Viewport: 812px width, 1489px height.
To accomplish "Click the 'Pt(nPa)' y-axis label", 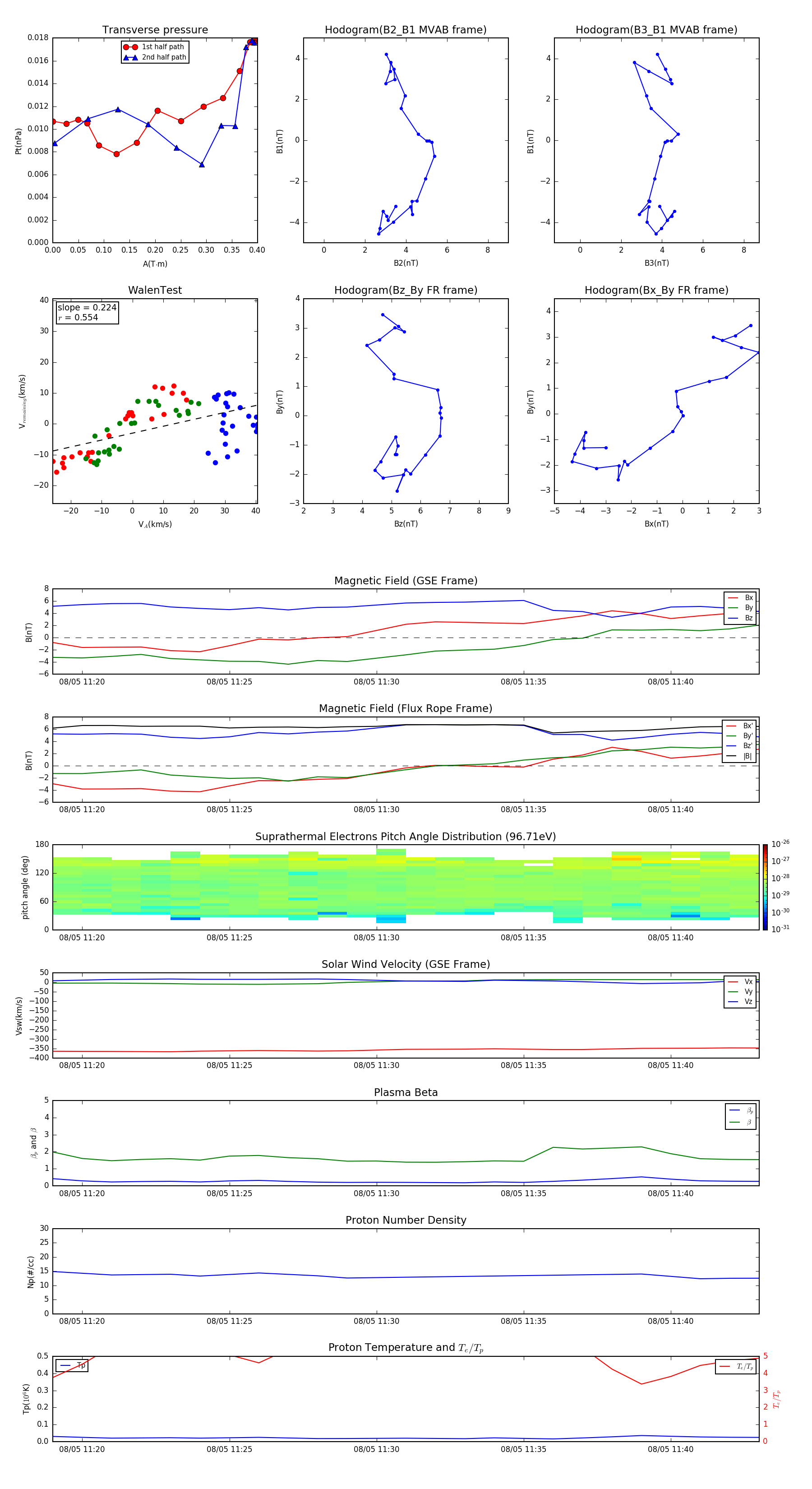I will pyautogui.click(x=18, y=140).
